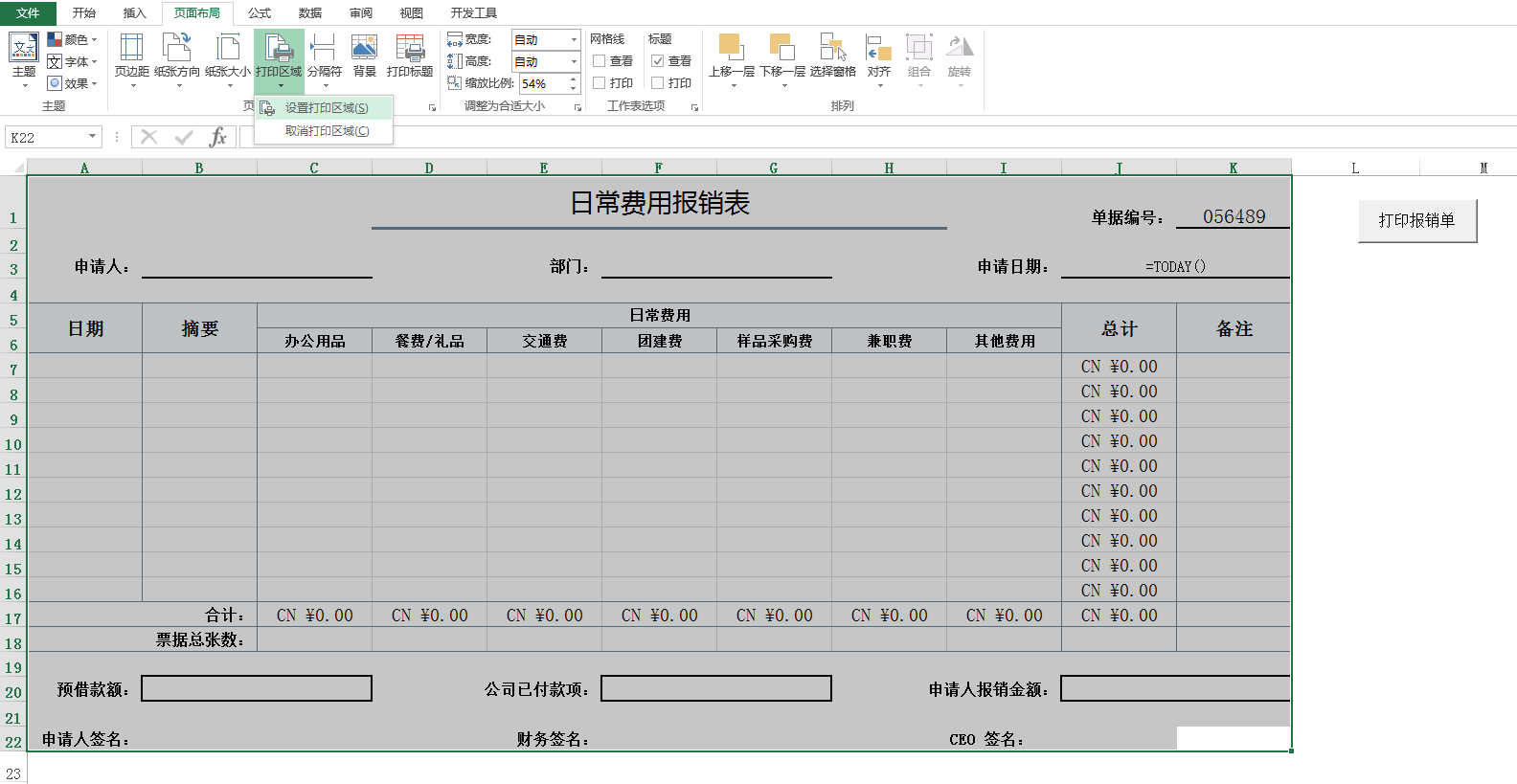Open the 效果 theme effects menu
The image size is (1517, 784).
(x=72, y=83)
